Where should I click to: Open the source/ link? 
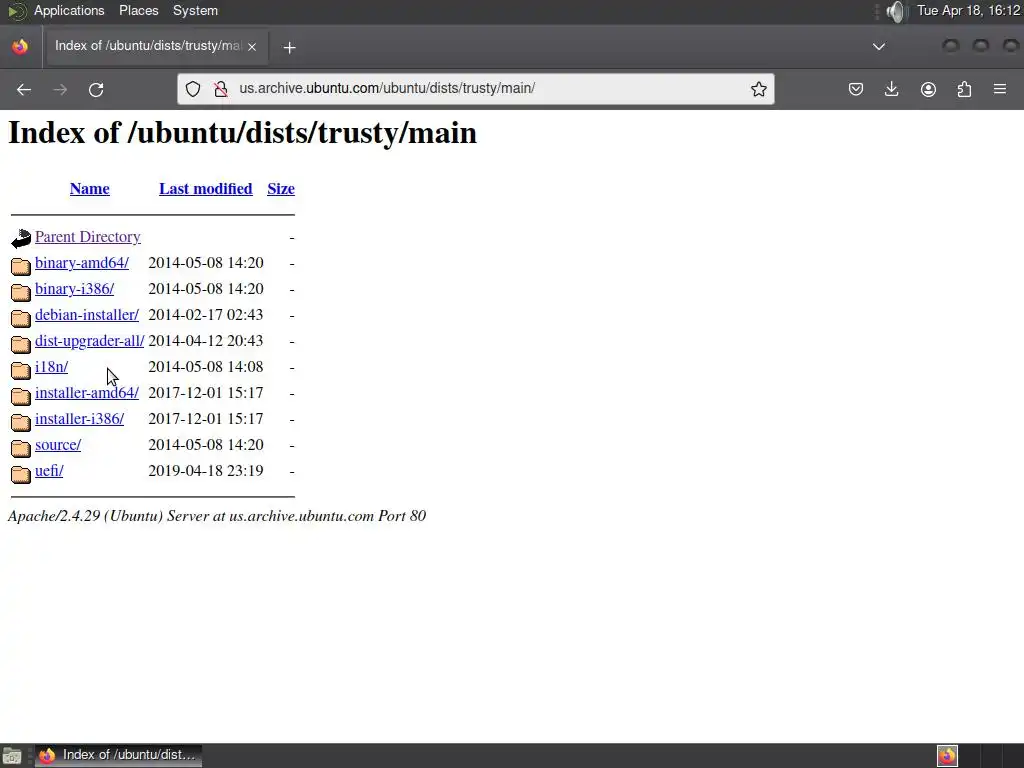[58, 445]
